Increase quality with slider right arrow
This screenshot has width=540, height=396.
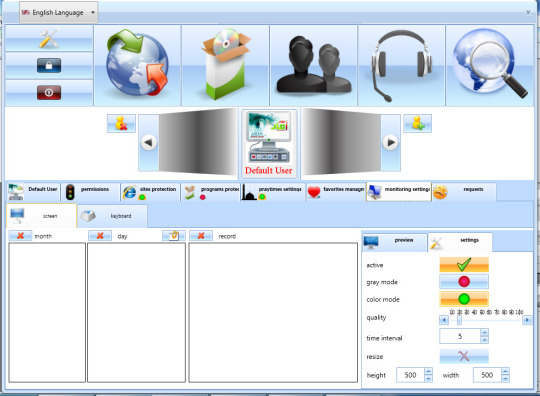[527, 321]
